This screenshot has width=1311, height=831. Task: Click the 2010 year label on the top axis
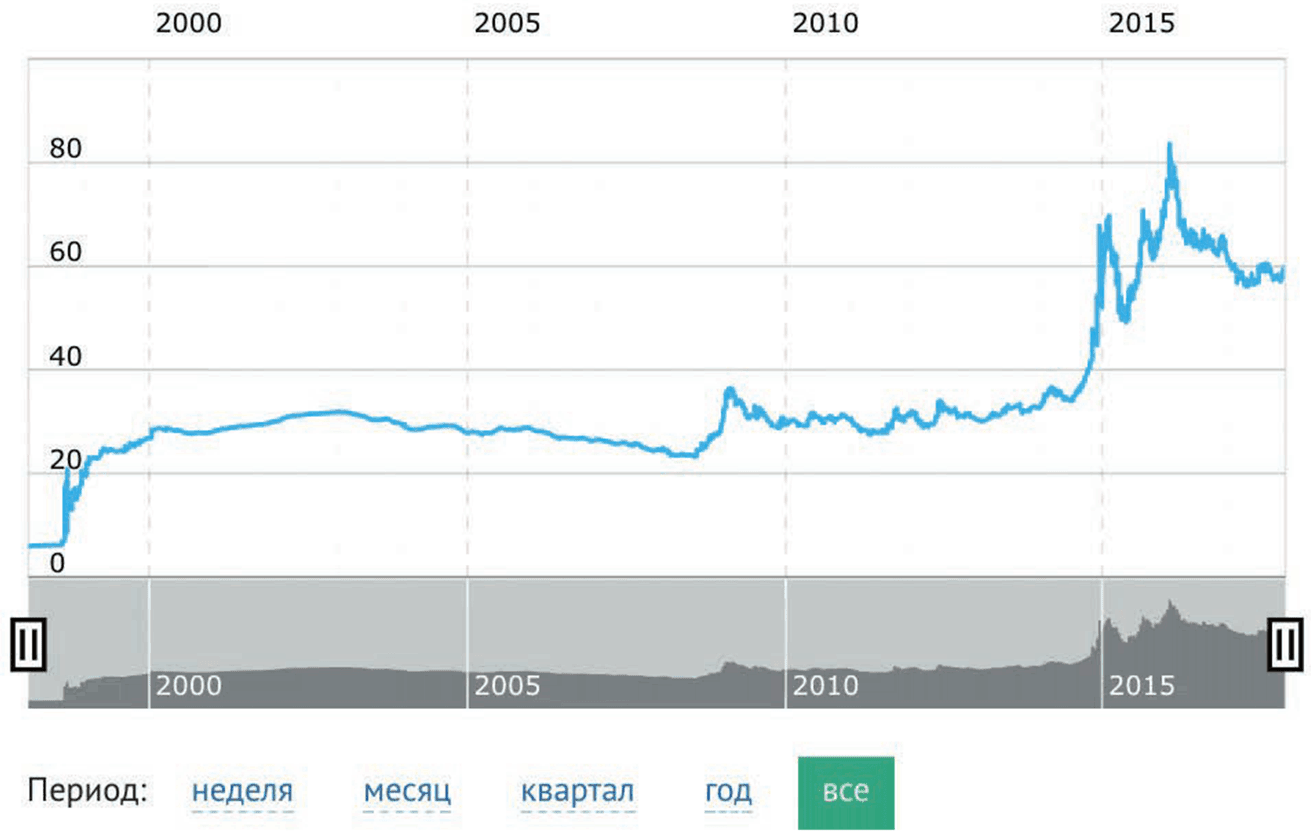pos(826,23)
